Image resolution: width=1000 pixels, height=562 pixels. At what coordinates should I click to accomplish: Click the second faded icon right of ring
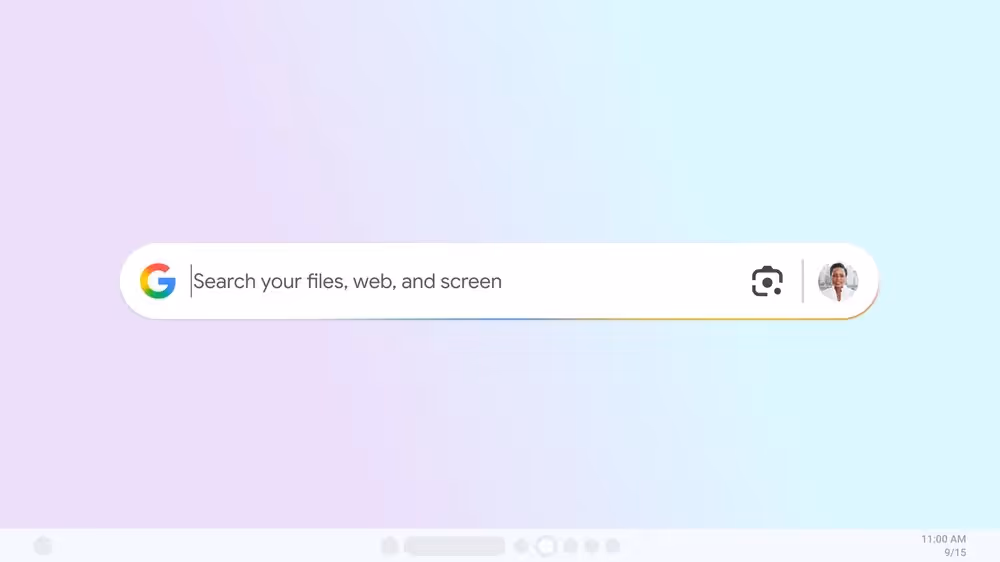coord(591,546)
